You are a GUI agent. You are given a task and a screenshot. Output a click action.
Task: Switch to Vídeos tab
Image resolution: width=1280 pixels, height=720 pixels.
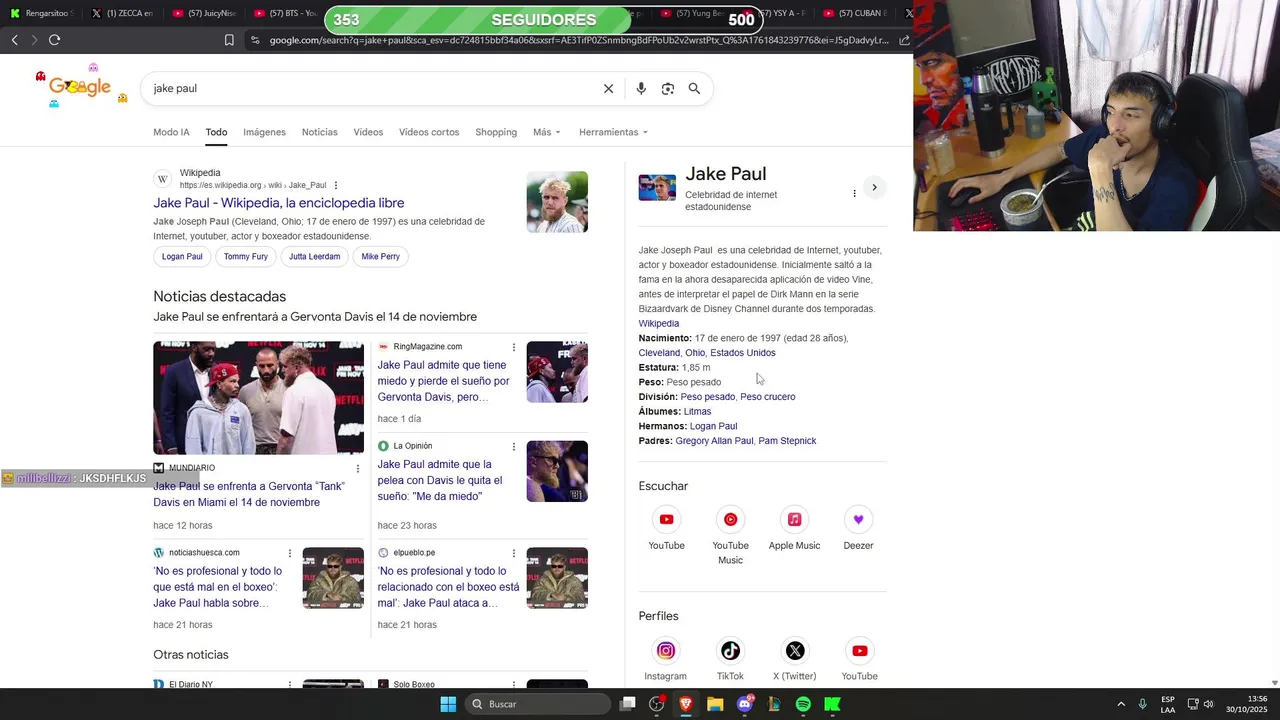tap(368, 132)
